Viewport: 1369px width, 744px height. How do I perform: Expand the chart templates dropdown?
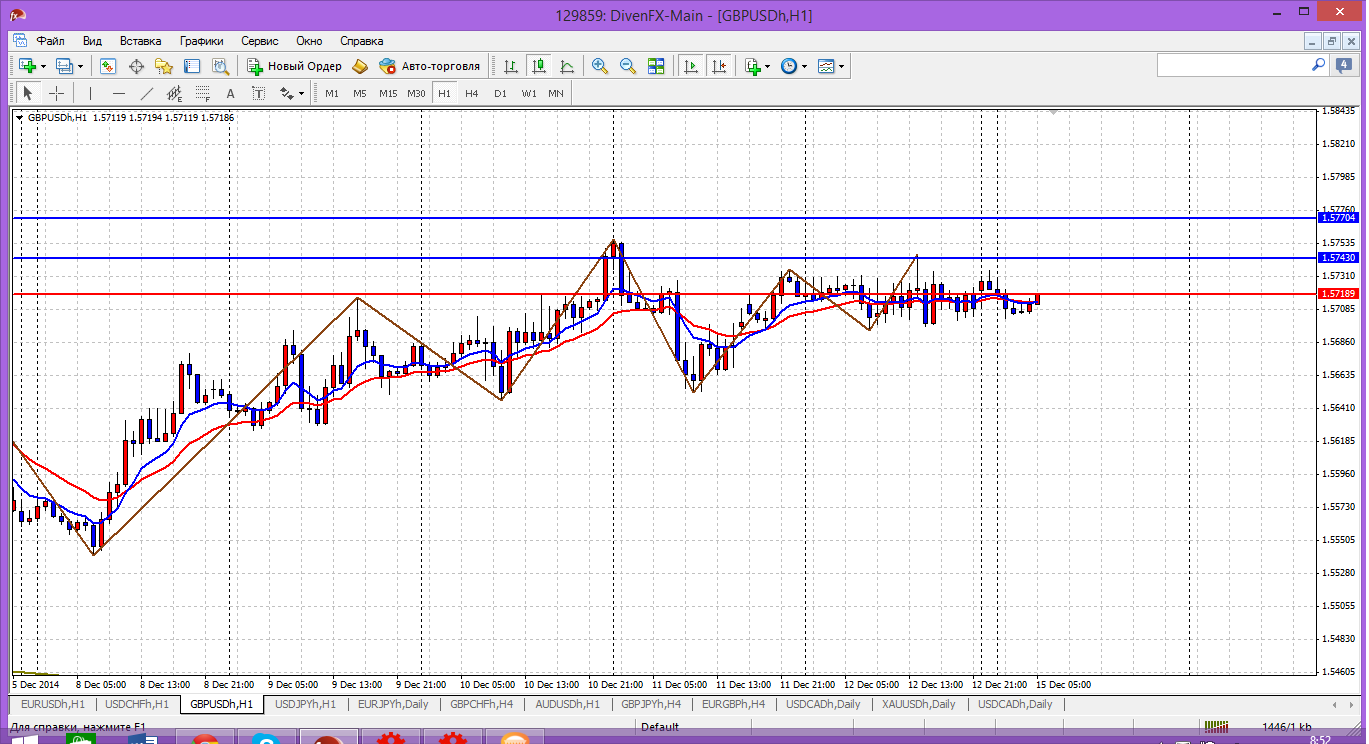point(842,66)
